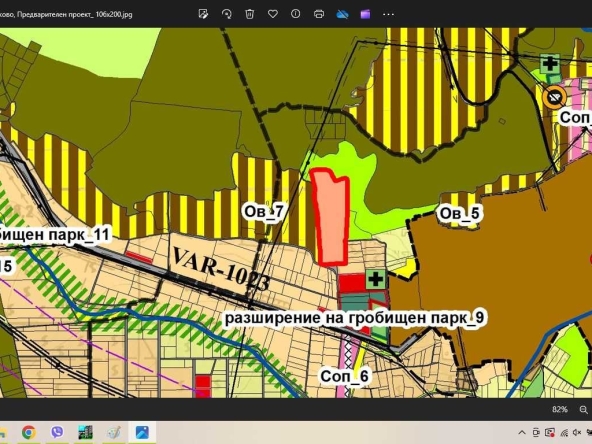Rotate the map image

(x=227, y=14)
